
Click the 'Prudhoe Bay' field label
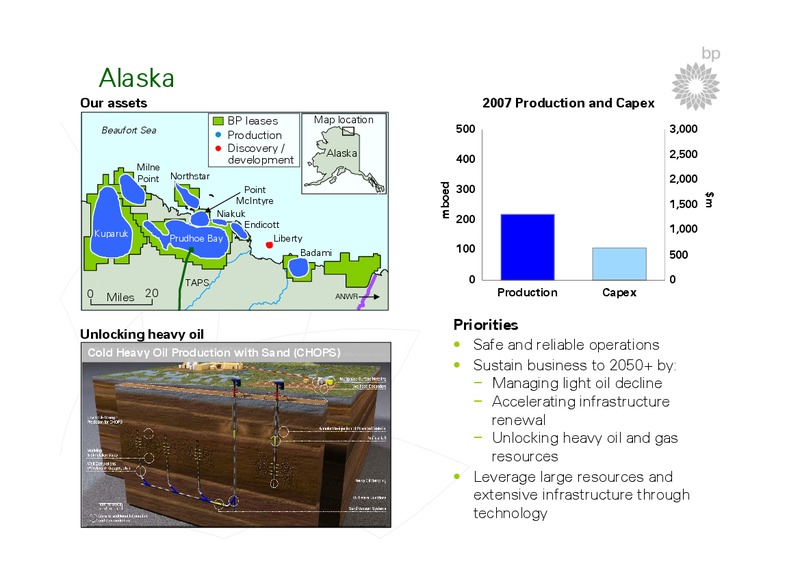[196, 238]
